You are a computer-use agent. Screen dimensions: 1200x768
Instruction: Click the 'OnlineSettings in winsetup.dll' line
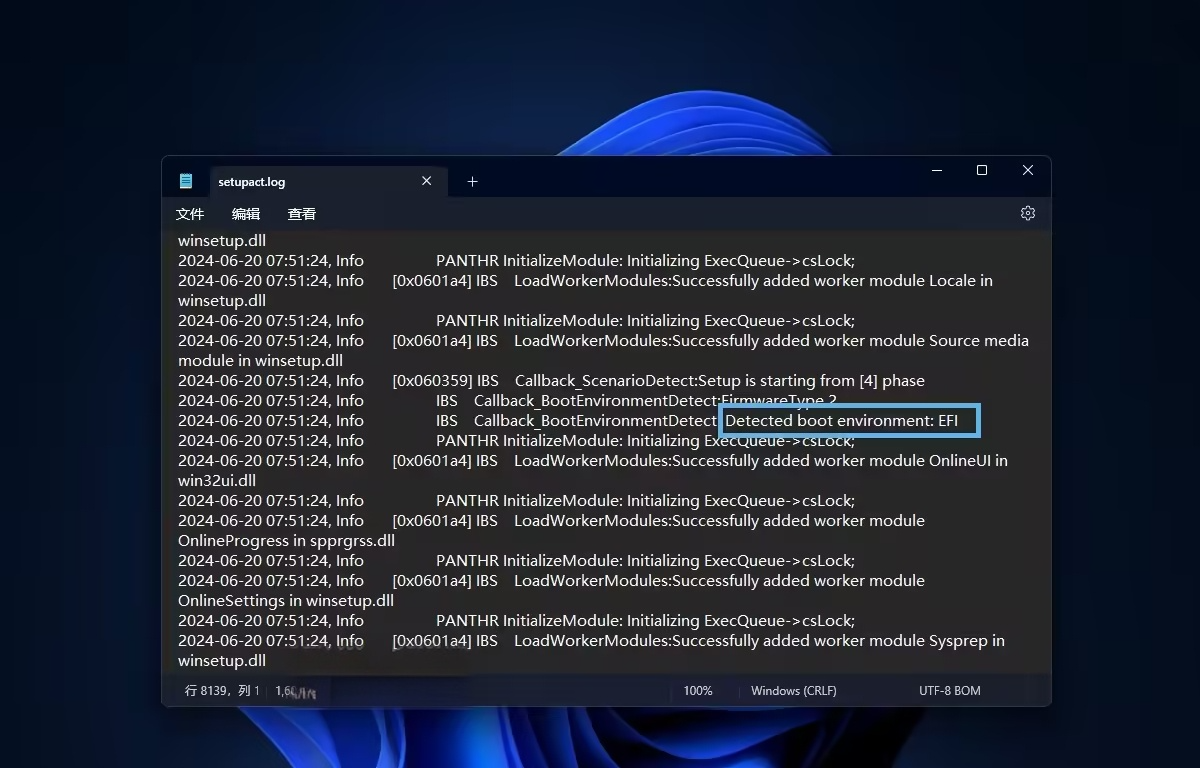(x=286, y=601)
